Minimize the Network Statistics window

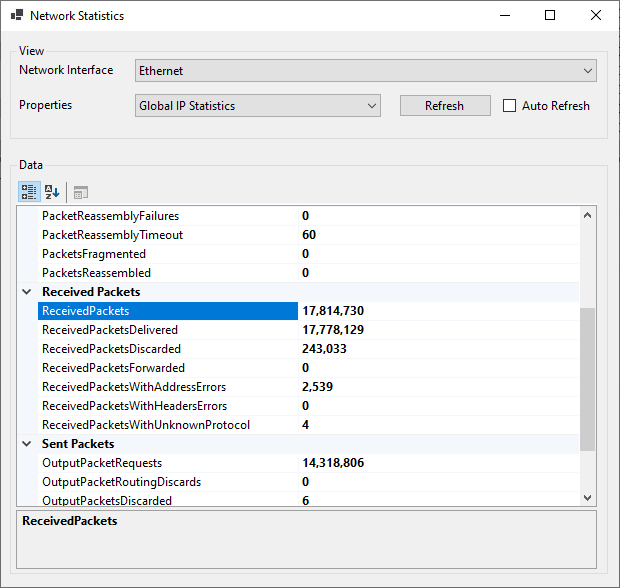(505, 15)
